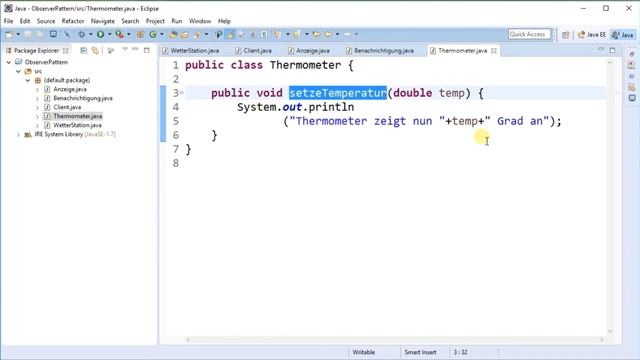Select Client.java in Package Explorer
Viewport: 640px width, 360px height.
tap(67, 107)
